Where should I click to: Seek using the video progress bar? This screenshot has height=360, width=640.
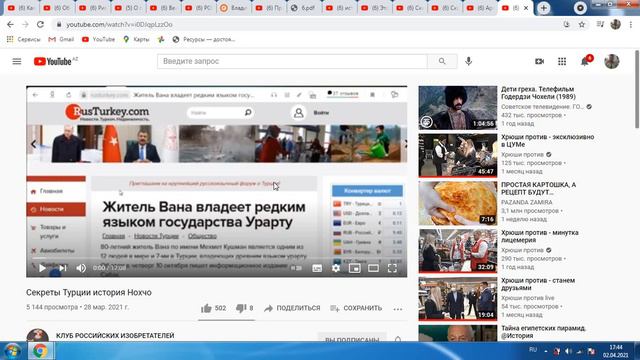coord(216,258)
